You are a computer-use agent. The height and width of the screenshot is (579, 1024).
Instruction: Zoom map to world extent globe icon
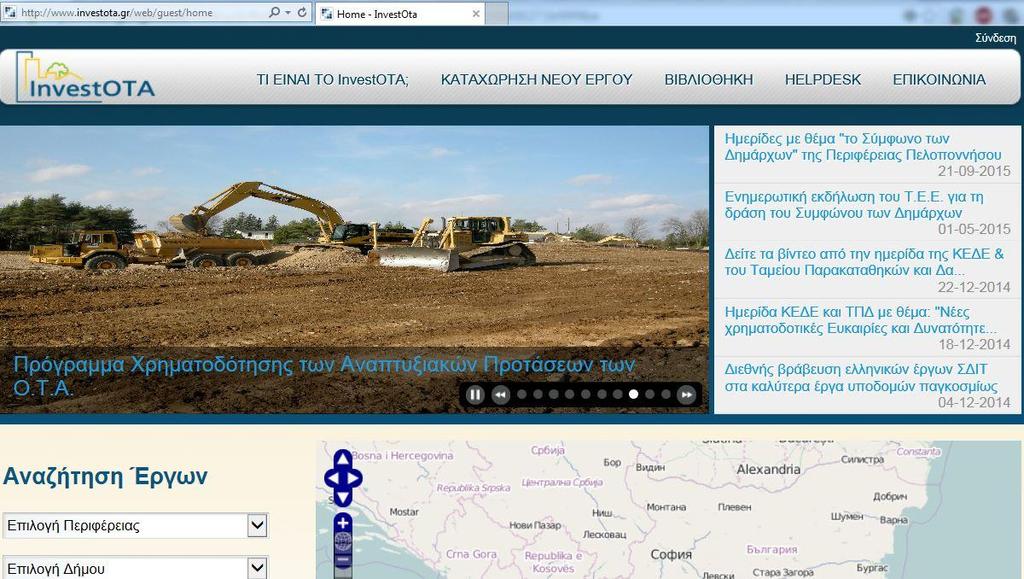click(343, 542)
